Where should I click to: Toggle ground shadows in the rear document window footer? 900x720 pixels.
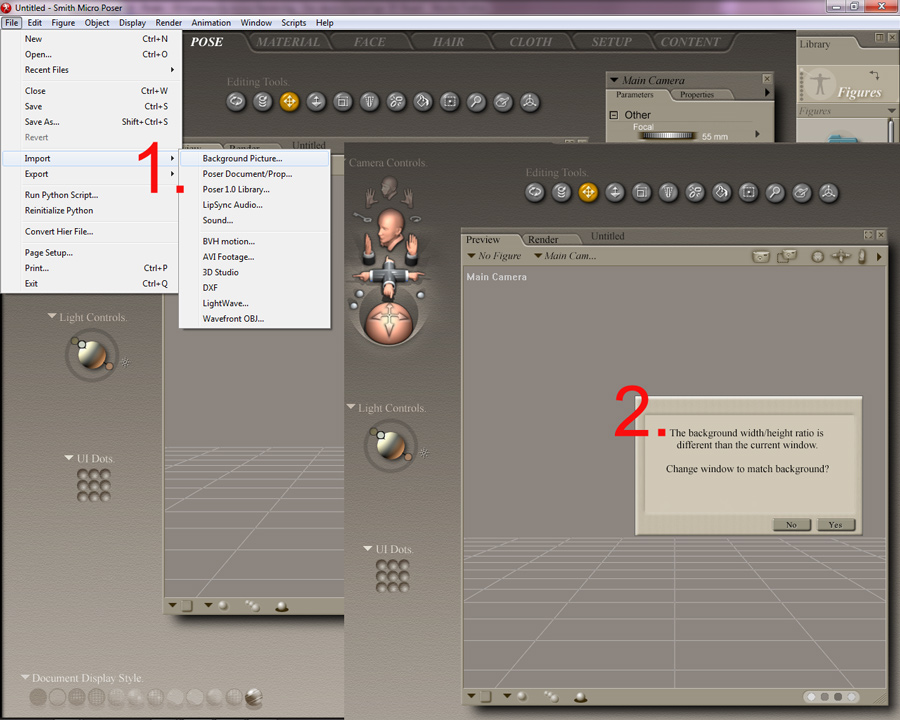[x=281, y=606]
